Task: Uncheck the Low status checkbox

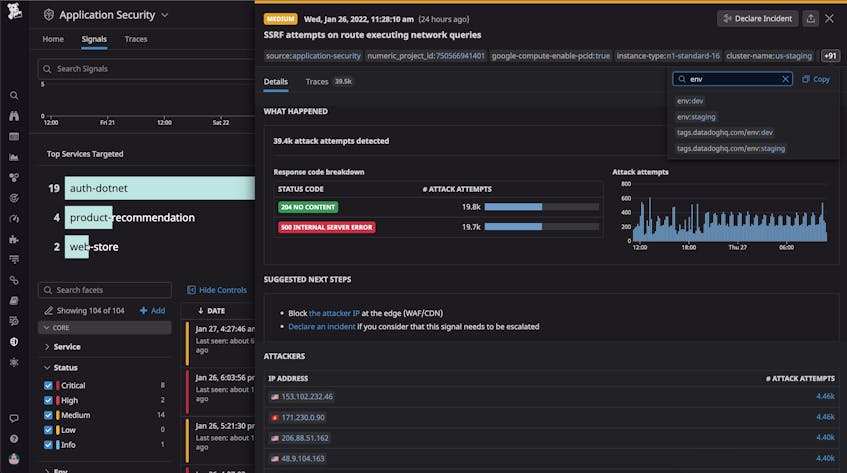Action: (48, 430)
